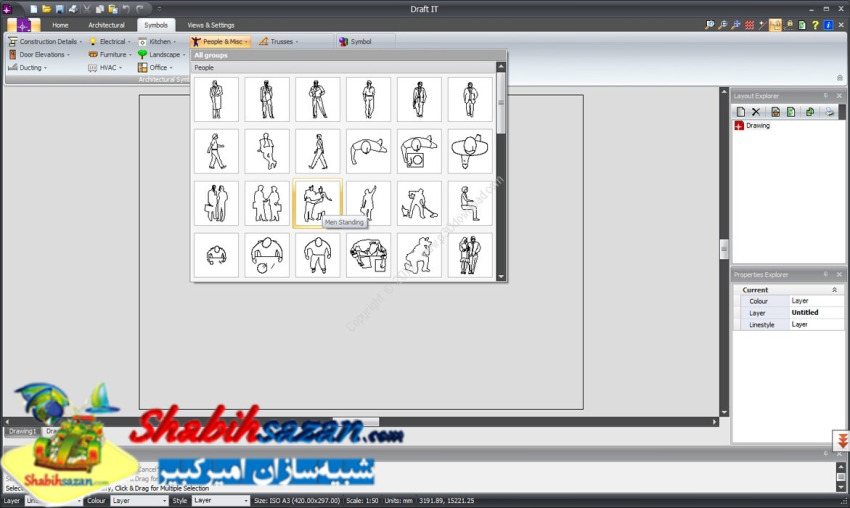
Task: Open help with the yellow question mark
Action: [x=815, y=25]
